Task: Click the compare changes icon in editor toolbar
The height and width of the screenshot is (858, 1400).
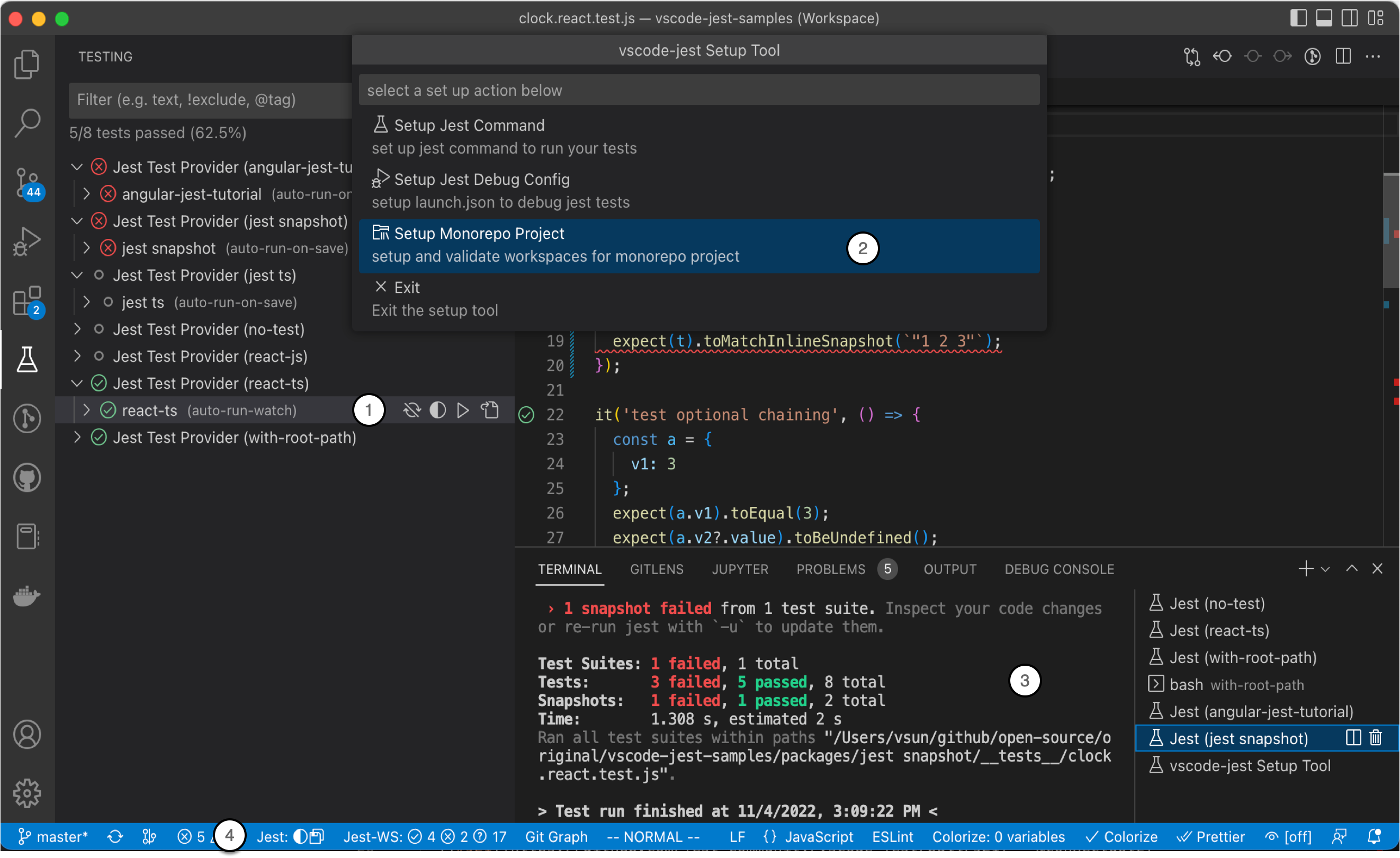Action: (x=1191, y=56)
